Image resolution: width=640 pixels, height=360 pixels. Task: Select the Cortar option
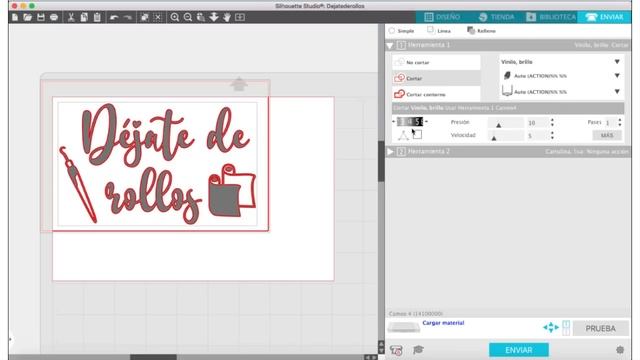[x=436, y=78]
